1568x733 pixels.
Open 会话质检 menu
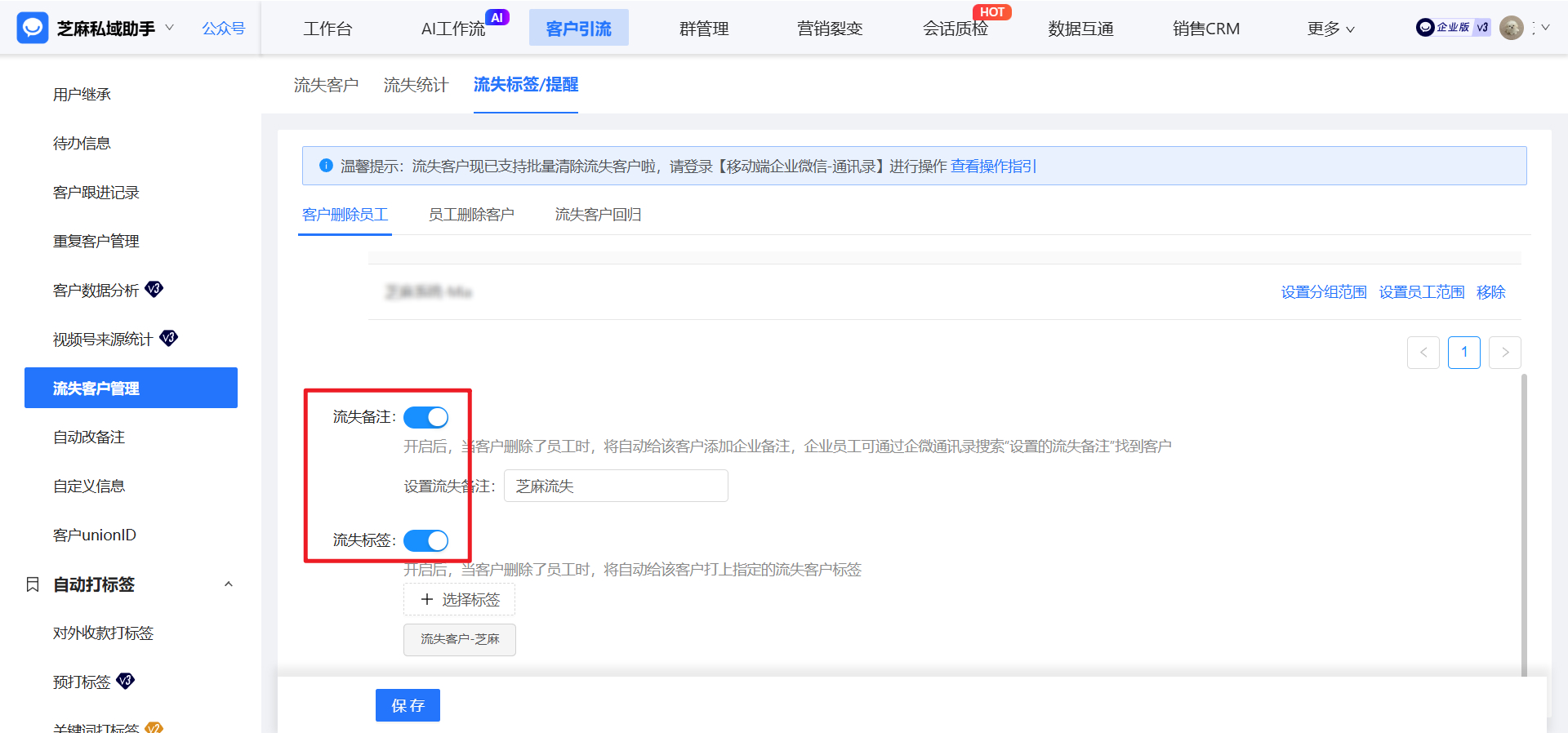955,29
